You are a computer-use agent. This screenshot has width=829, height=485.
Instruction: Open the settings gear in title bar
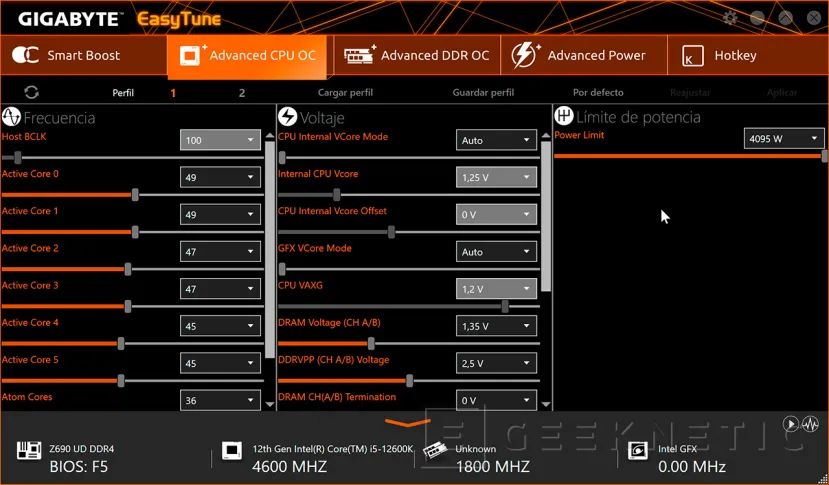[x=730, y=18]
